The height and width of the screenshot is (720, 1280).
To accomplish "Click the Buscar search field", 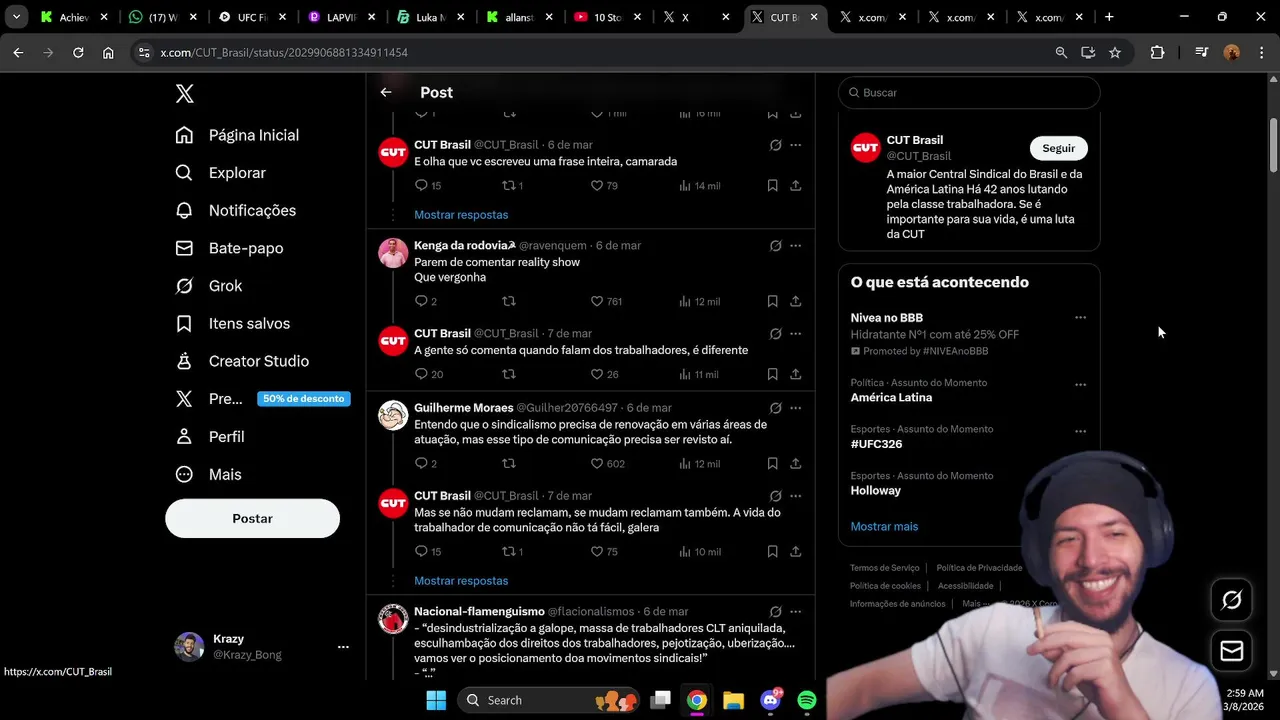I will (x=969, y=93).
